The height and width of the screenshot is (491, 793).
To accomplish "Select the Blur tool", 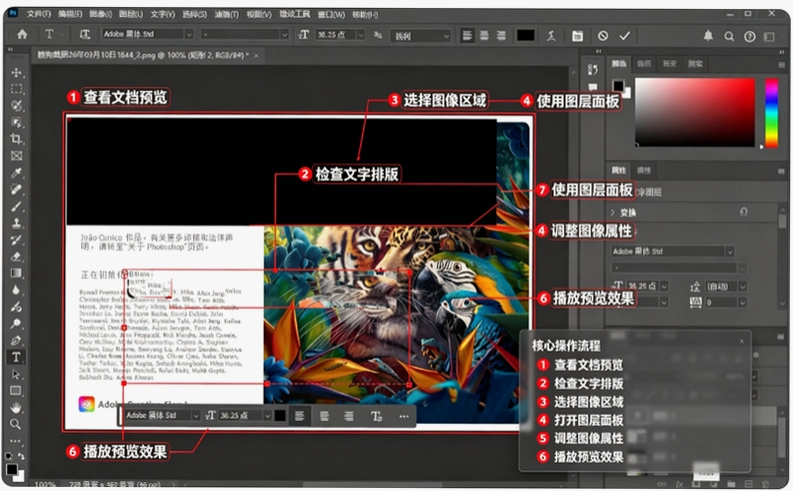I will [x=16, y=290].
